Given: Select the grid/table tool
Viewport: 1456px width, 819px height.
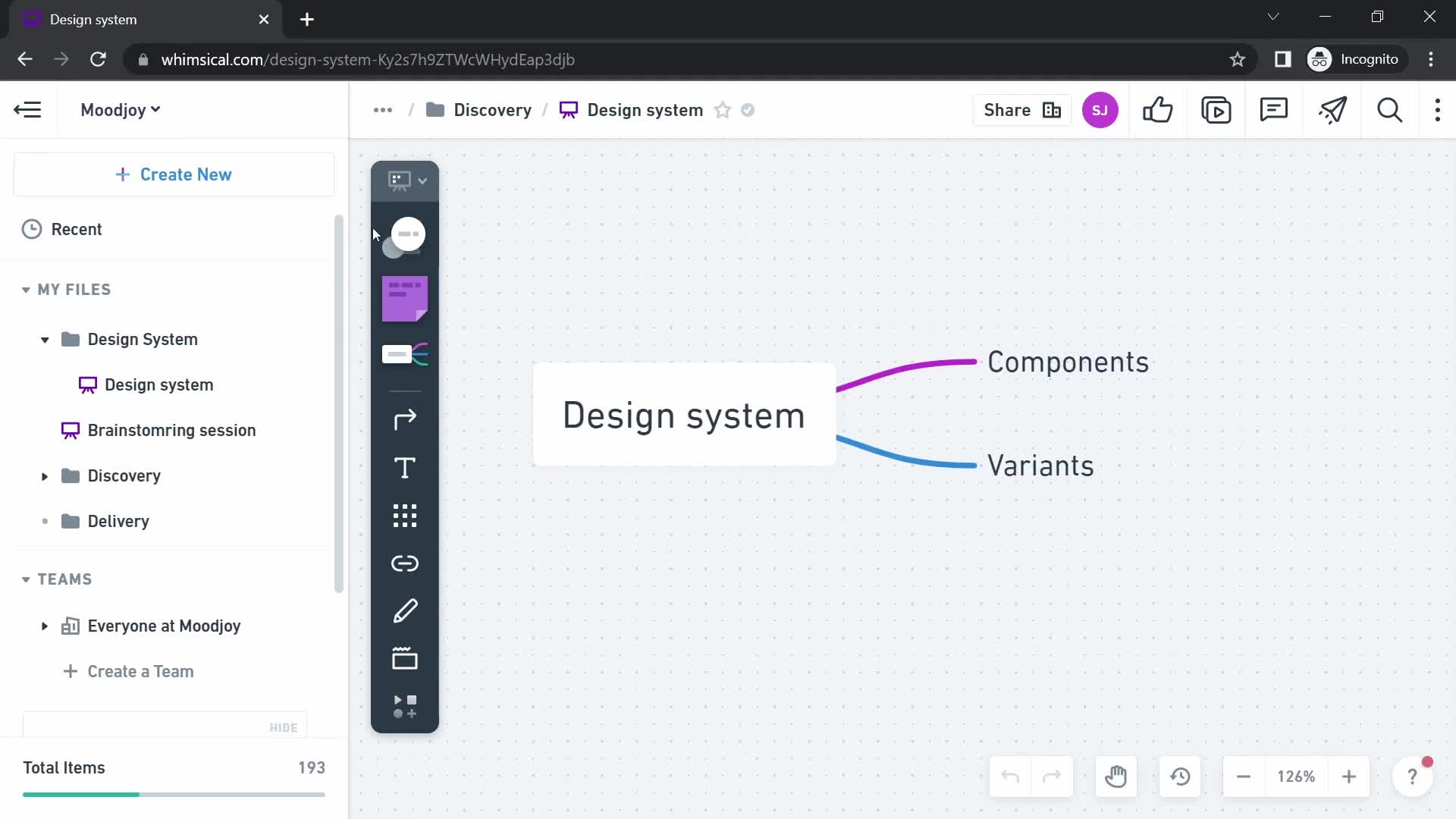Looking at the screenshot, I should 405,516.
